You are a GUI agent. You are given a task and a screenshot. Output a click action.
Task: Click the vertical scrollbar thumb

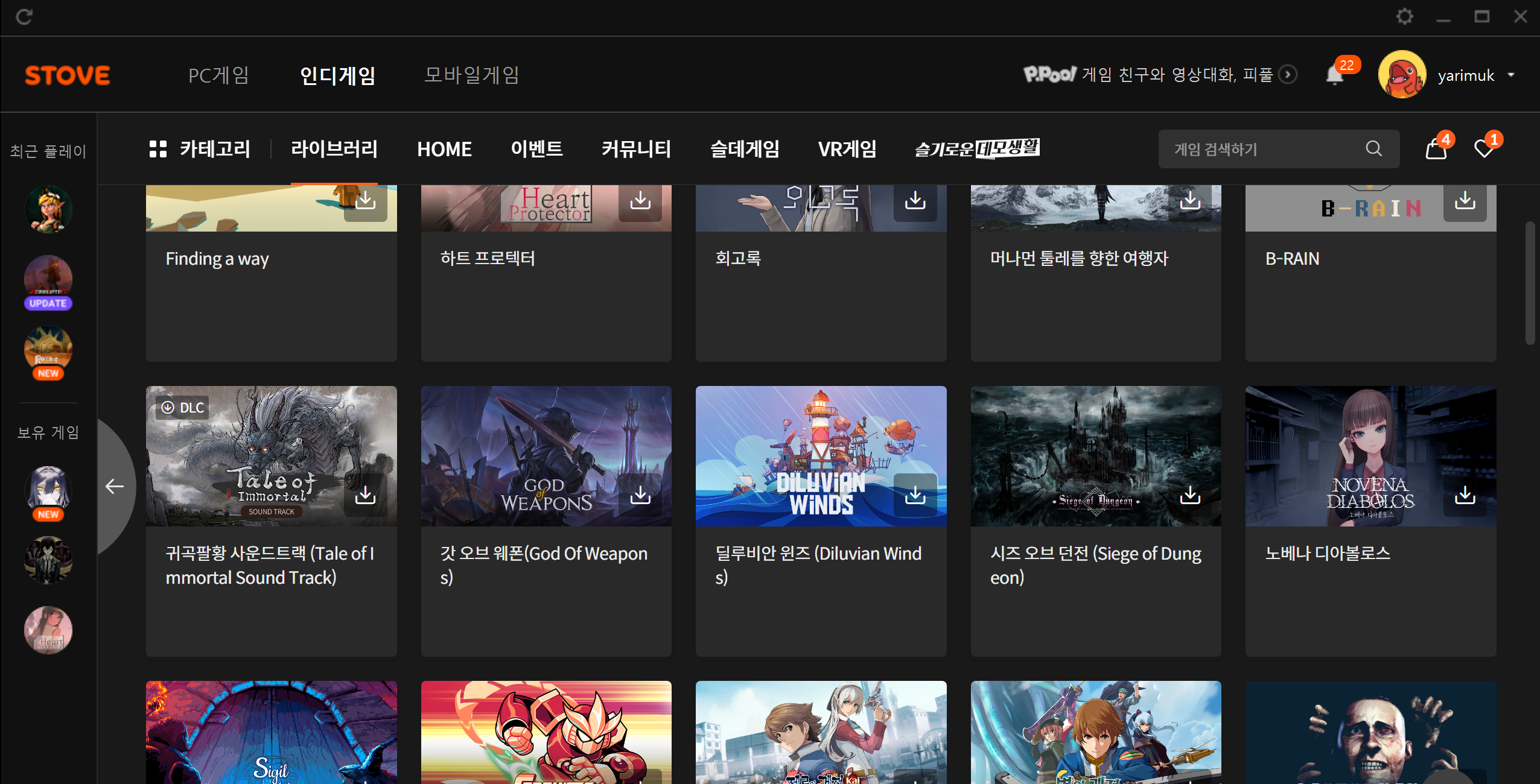pos(1530,283)
